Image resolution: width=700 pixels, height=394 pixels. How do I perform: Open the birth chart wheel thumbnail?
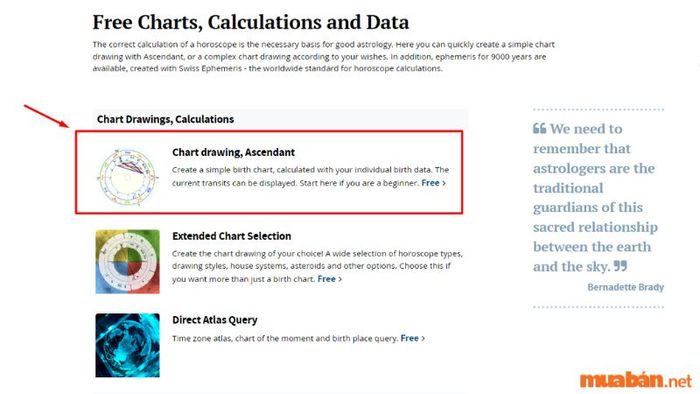click(127, 177)
